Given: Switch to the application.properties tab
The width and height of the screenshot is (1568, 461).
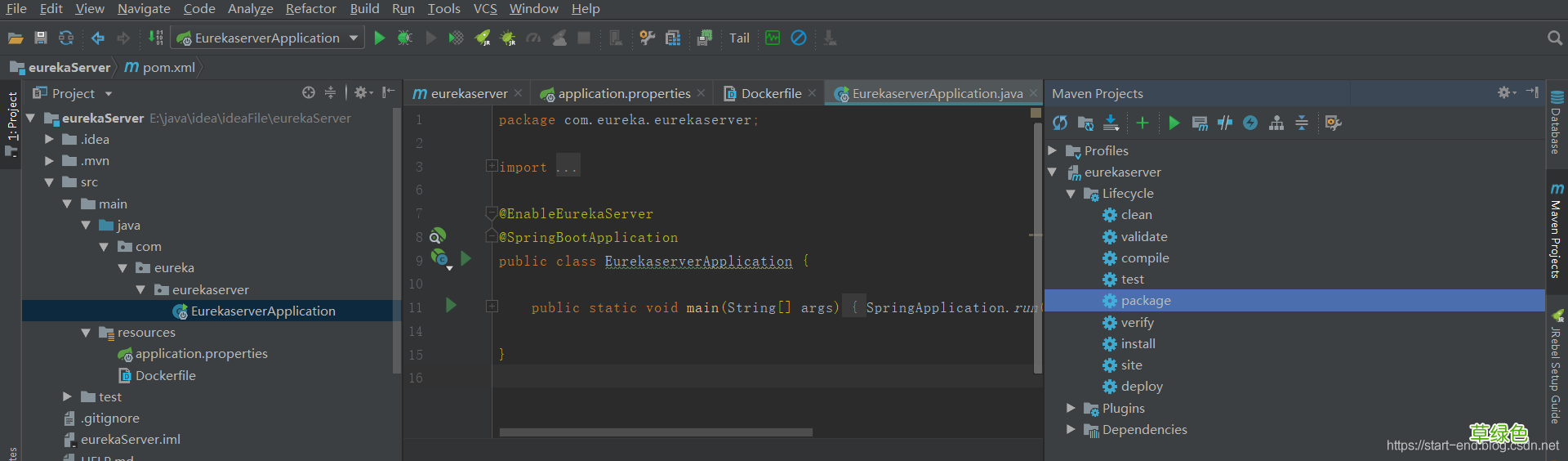Looking at the screenshot, I should pos(624,93).
